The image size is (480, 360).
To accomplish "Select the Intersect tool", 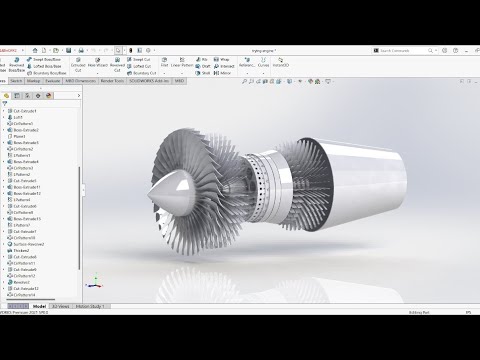I will pyautogui.click(x=224, y=66).
